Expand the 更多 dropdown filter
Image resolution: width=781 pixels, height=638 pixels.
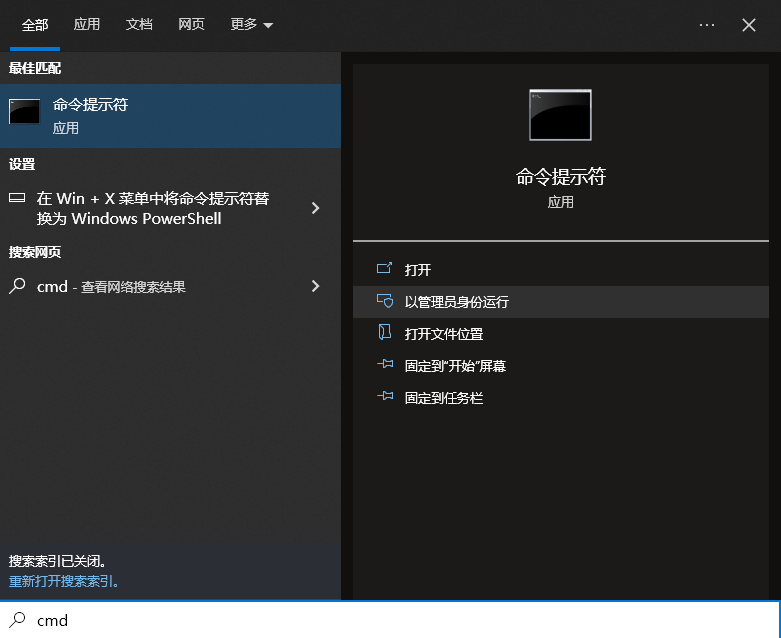tap(251, 25)
